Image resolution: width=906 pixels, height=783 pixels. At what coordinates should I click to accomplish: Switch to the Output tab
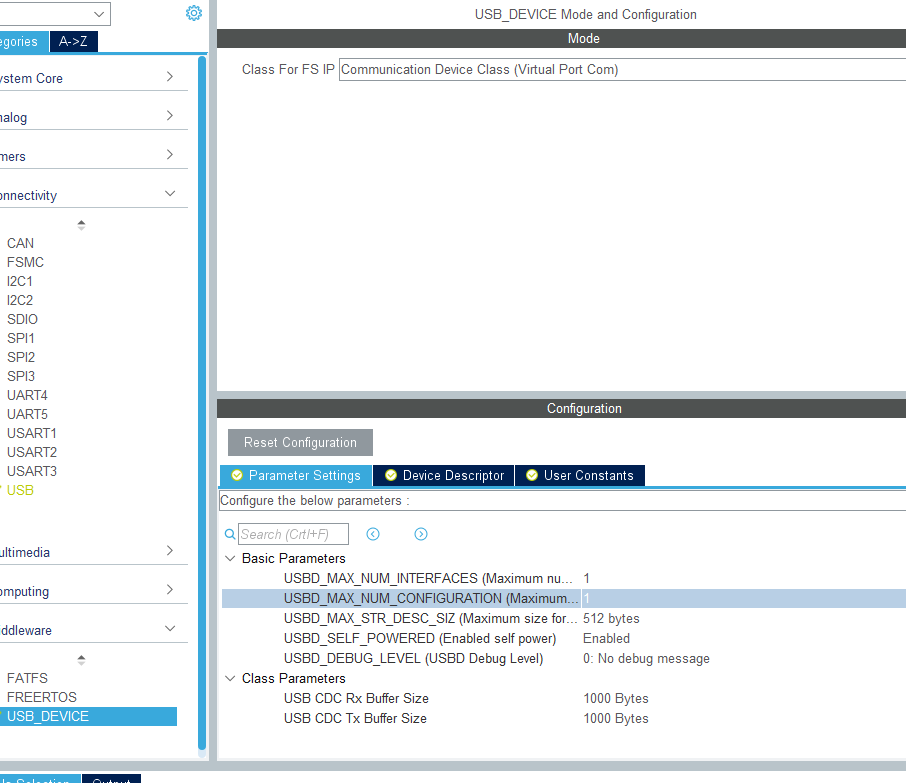(110, 779)
